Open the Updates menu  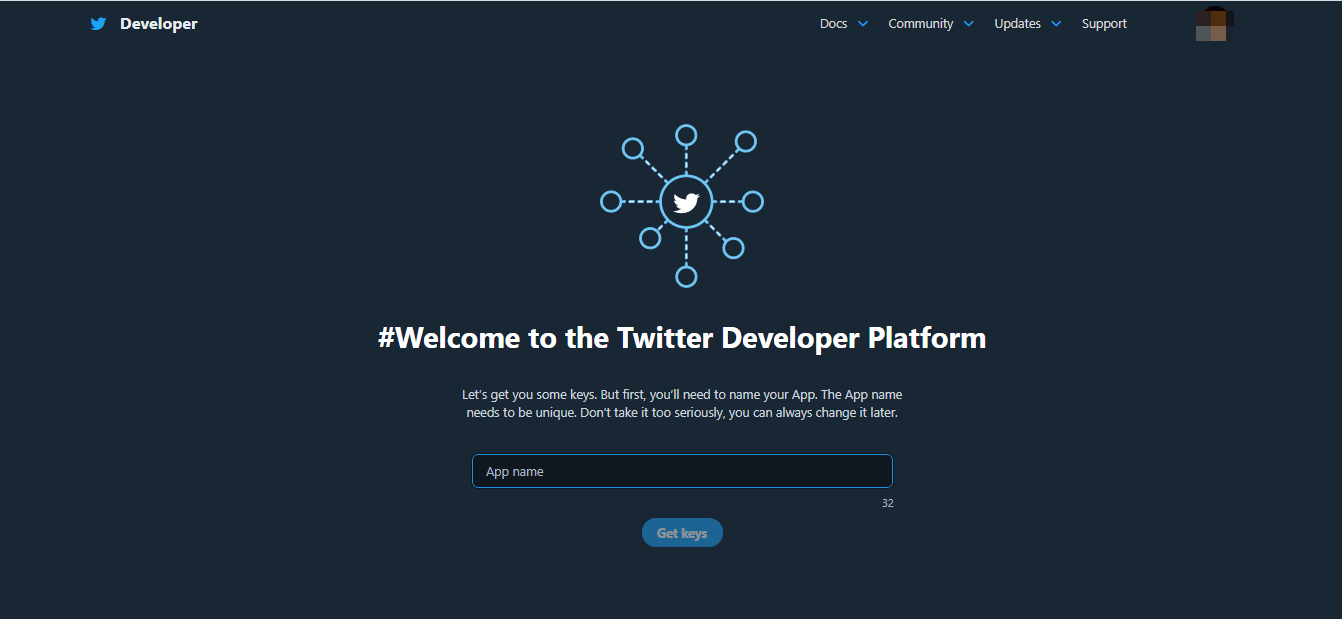click(x=1017, y=24)
